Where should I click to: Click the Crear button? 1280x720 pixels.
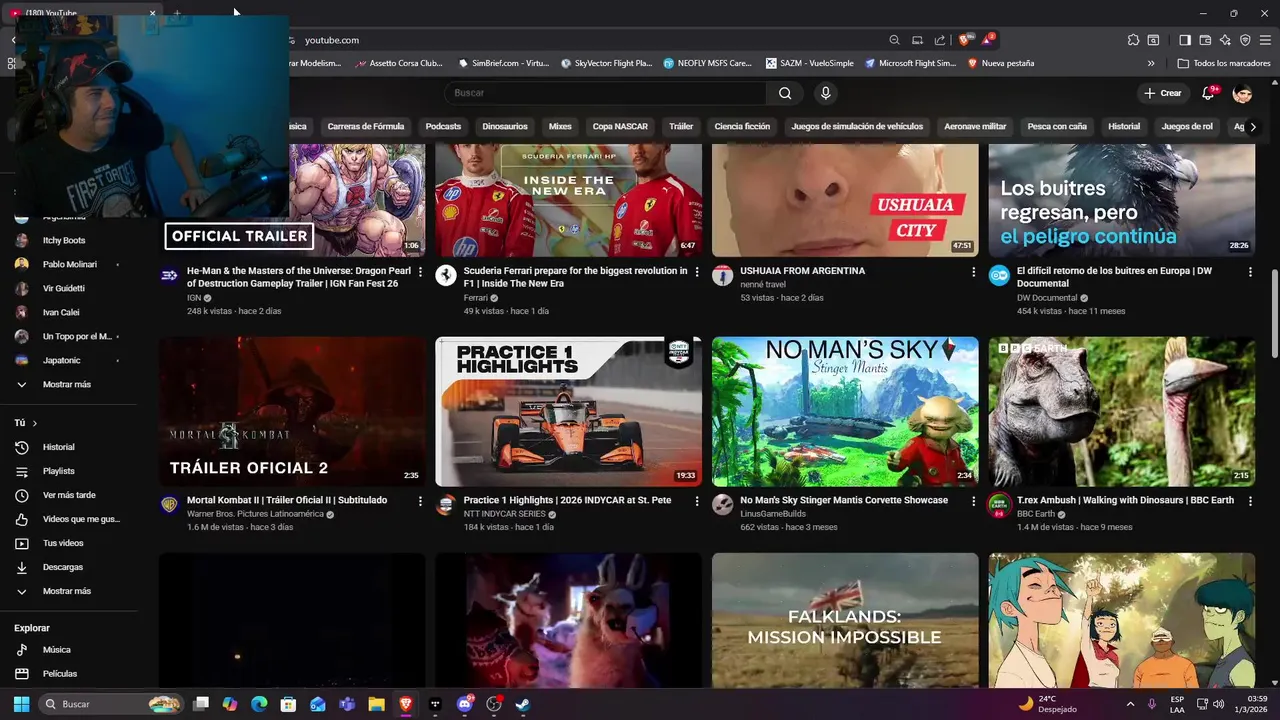tap(1163, 93)
